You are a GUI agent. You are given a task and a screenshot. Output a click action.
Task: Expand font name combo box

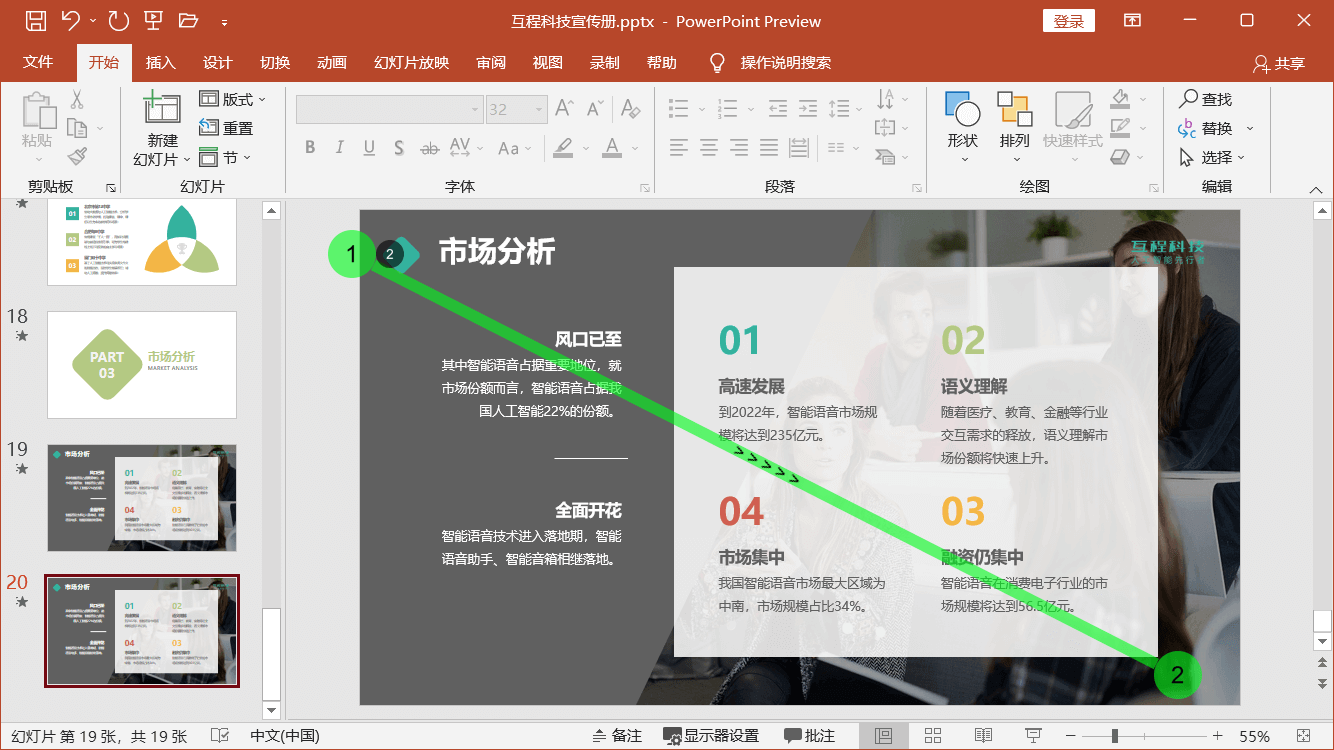click(476, 109)
